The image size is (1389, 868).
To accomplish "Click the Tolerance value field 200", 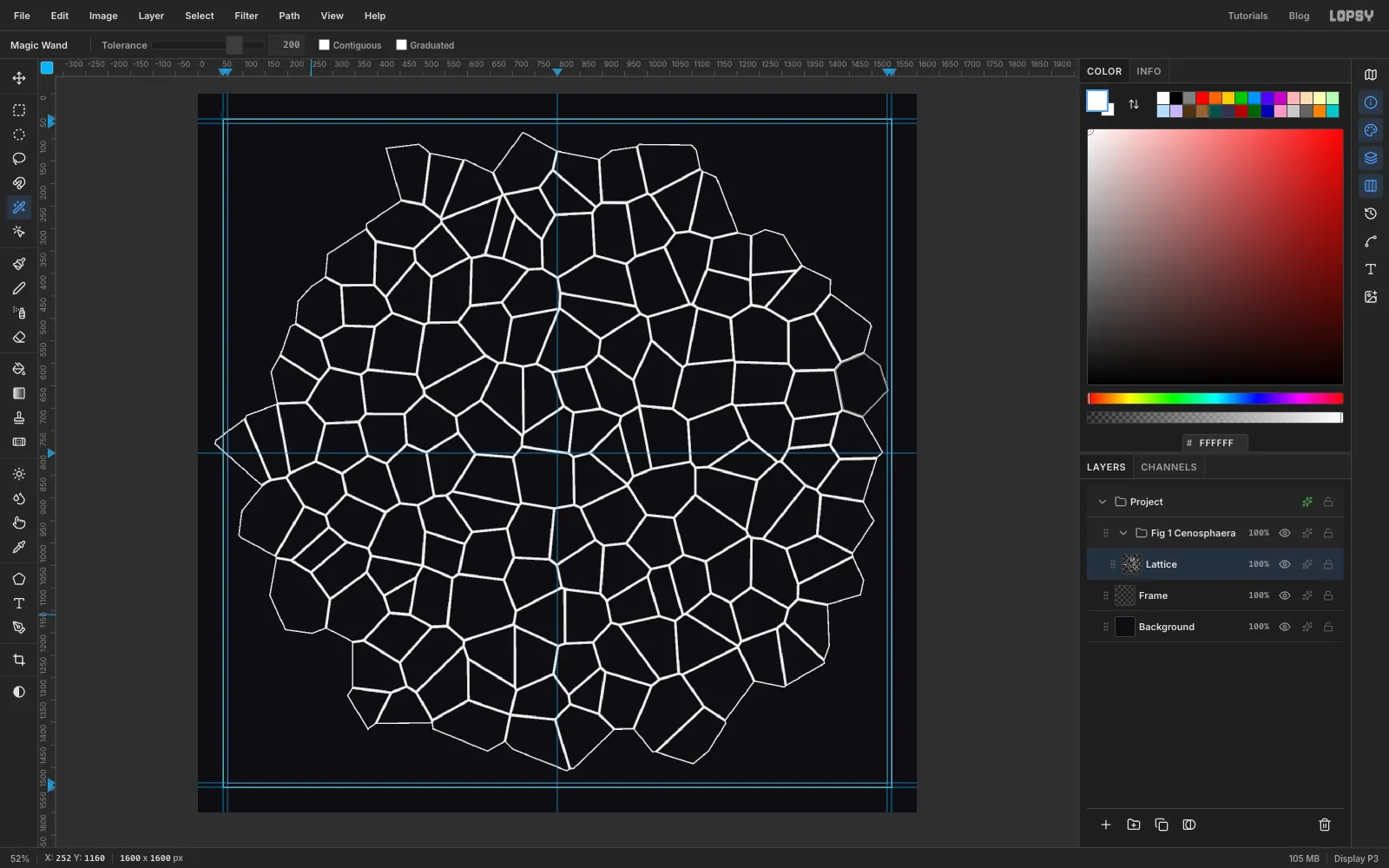I will 286,45.
